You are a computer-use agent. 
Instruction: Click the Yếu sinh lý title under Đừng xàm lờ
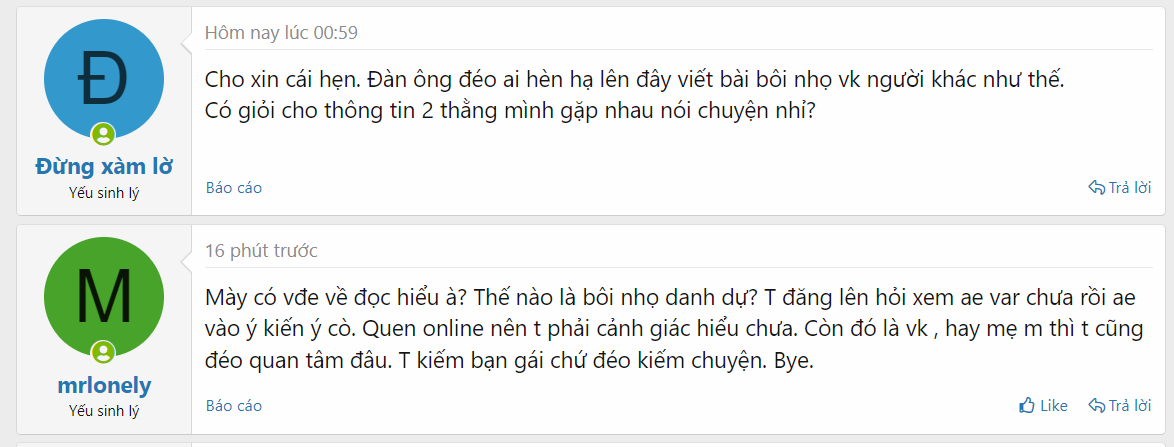104,193
